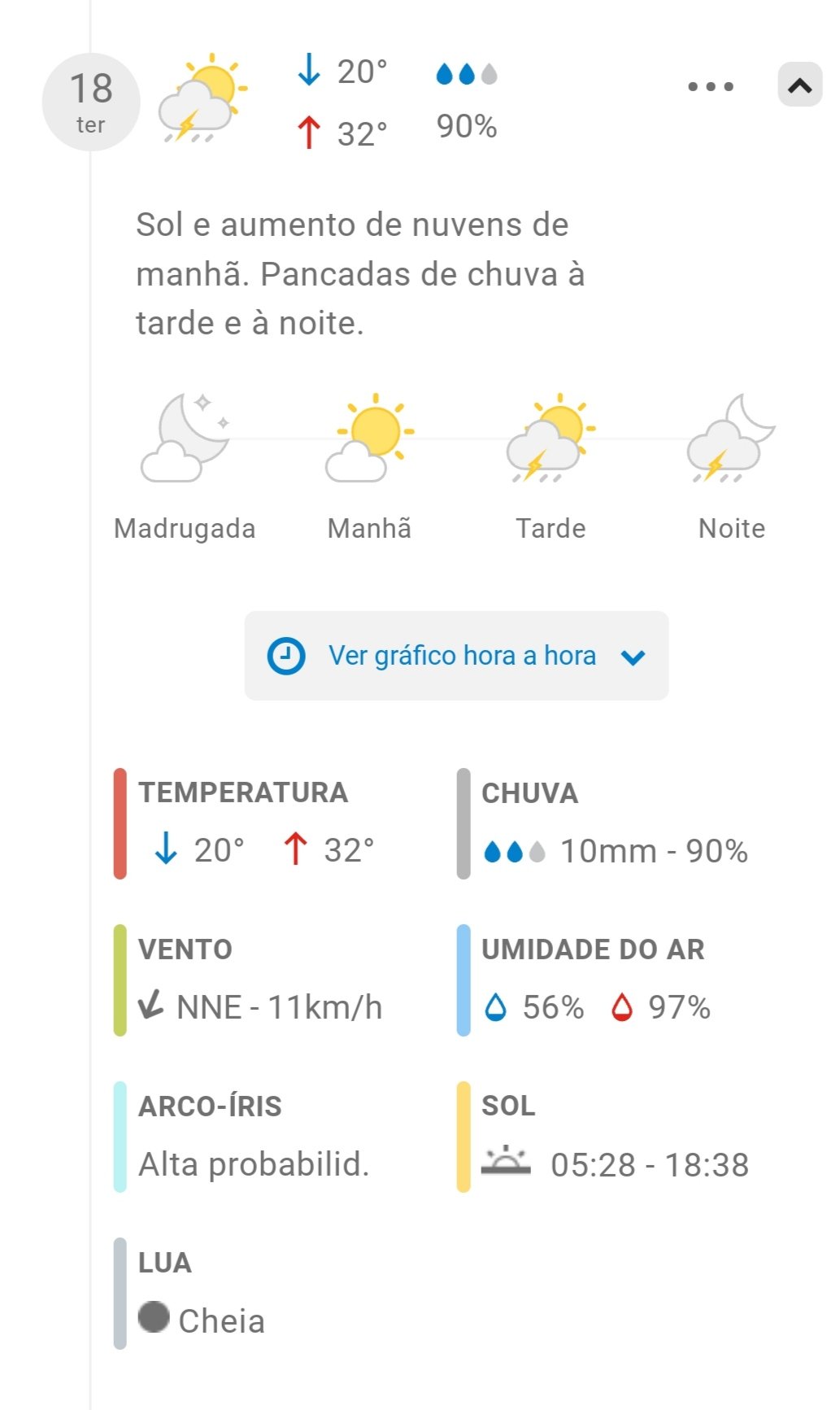Click the full moon icon under LUA
Screen dimensions: 840x1410
coord(154,1316)
